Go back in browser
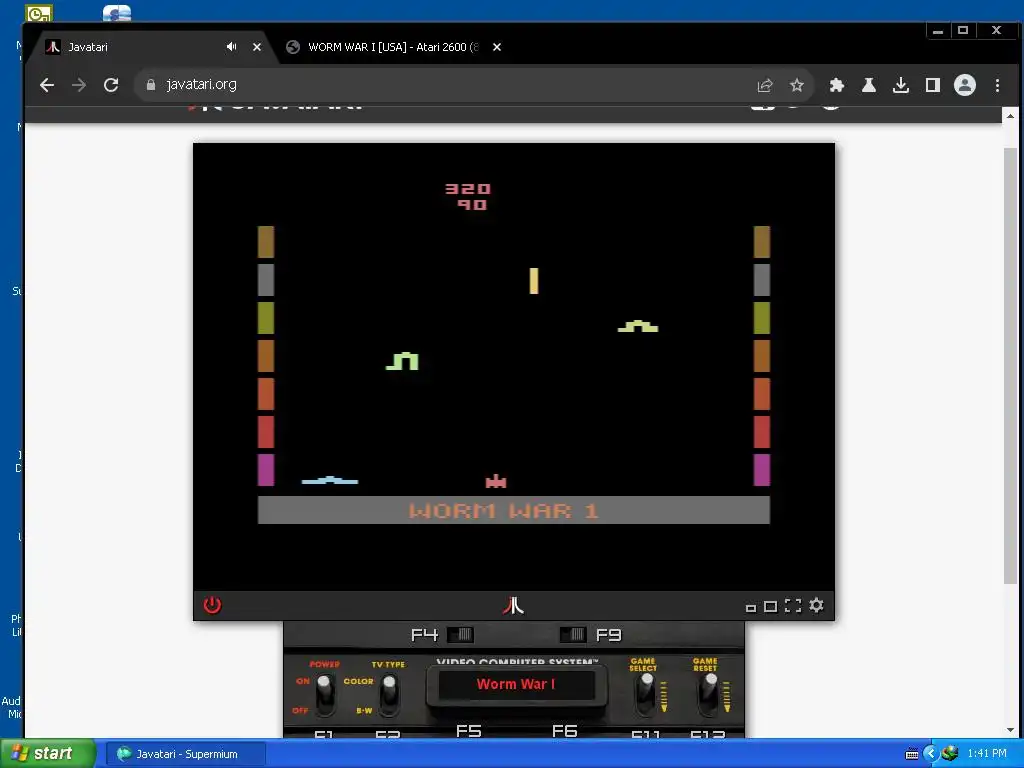The width and height of the screenshot is (1024, 768). click(46, 85)
